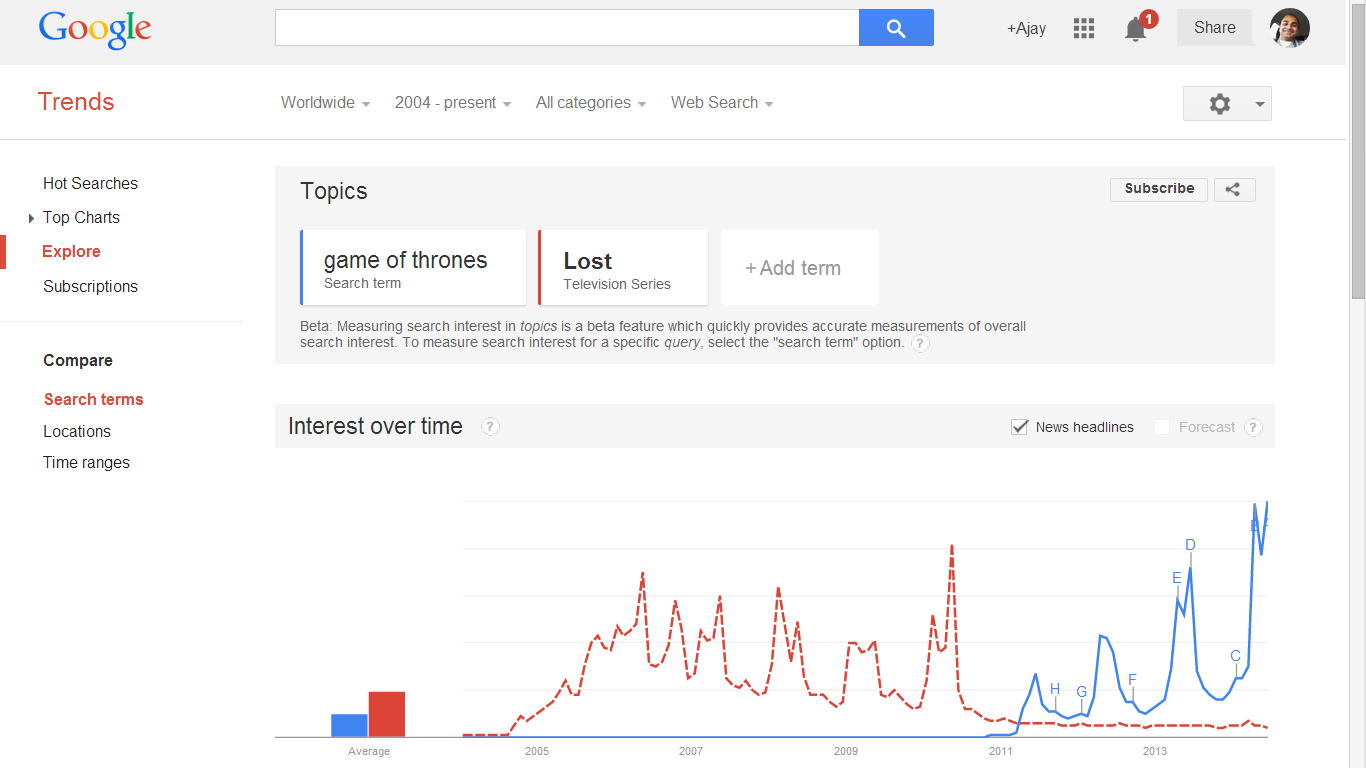This screenshot has width=1366, height=768.
Task: Open the notifications bell
Action: (x=1135, y=29)
